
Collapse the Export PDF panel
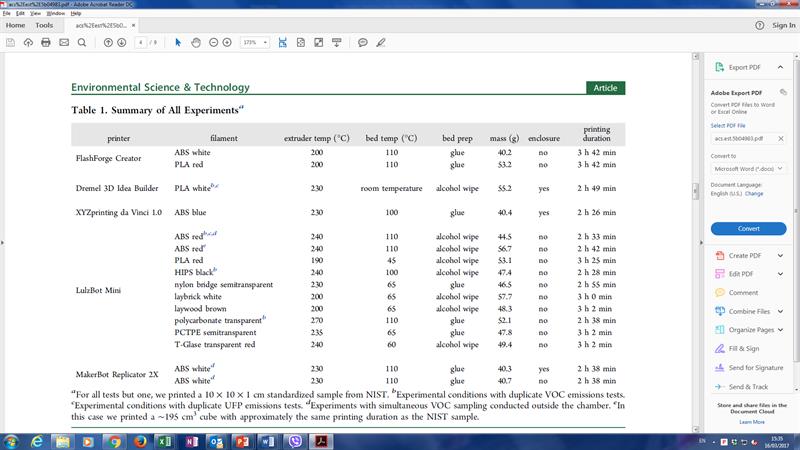coord(780,67)
